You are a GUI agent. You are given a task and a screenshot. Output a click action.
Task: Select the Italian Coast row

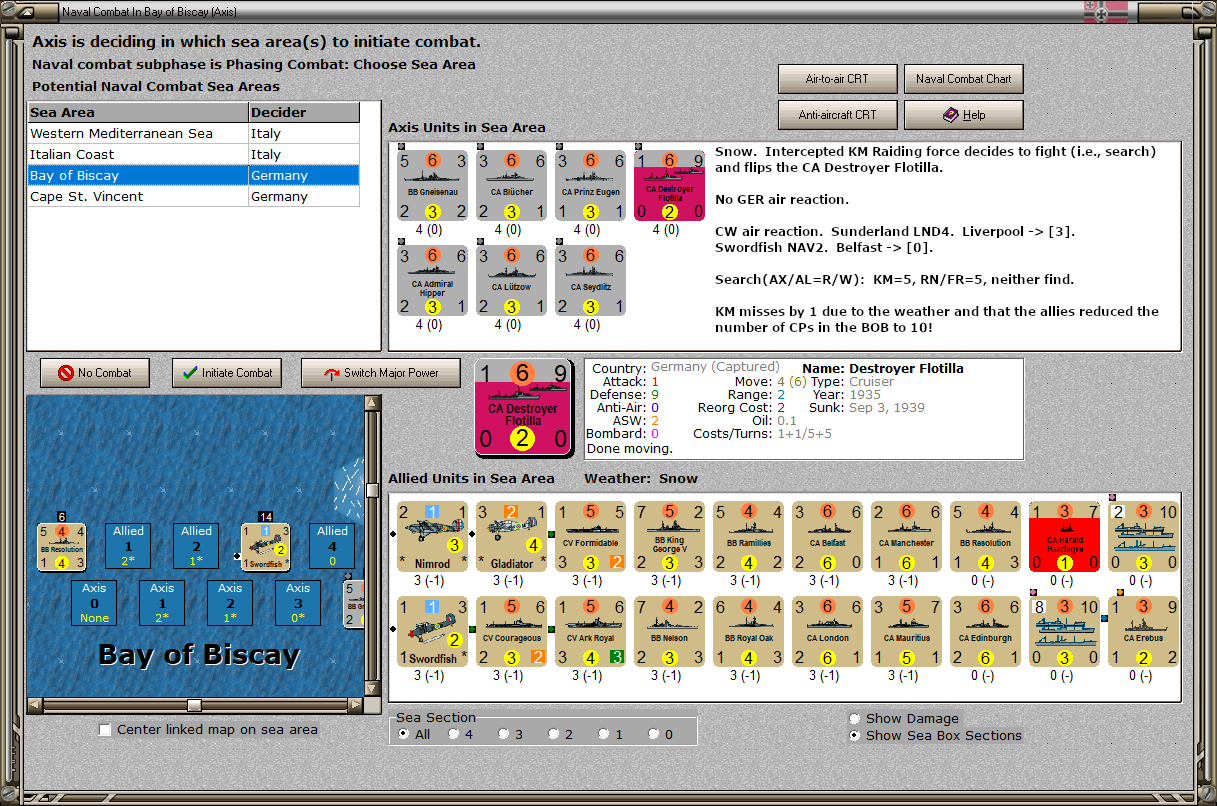pyautogui.click(x=193, y=154)
